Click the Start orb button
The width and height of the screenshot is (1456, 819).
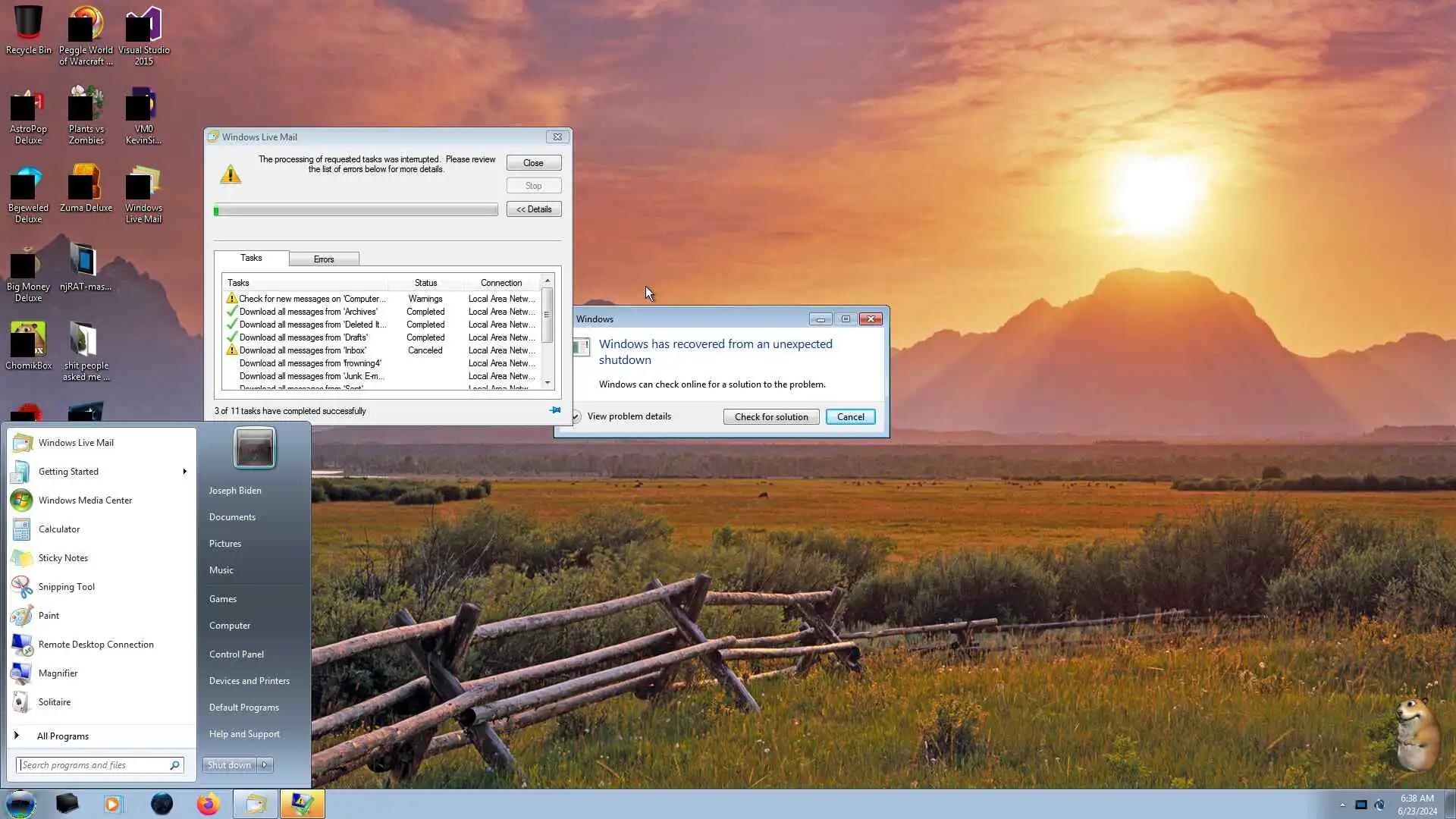point(20,804)
